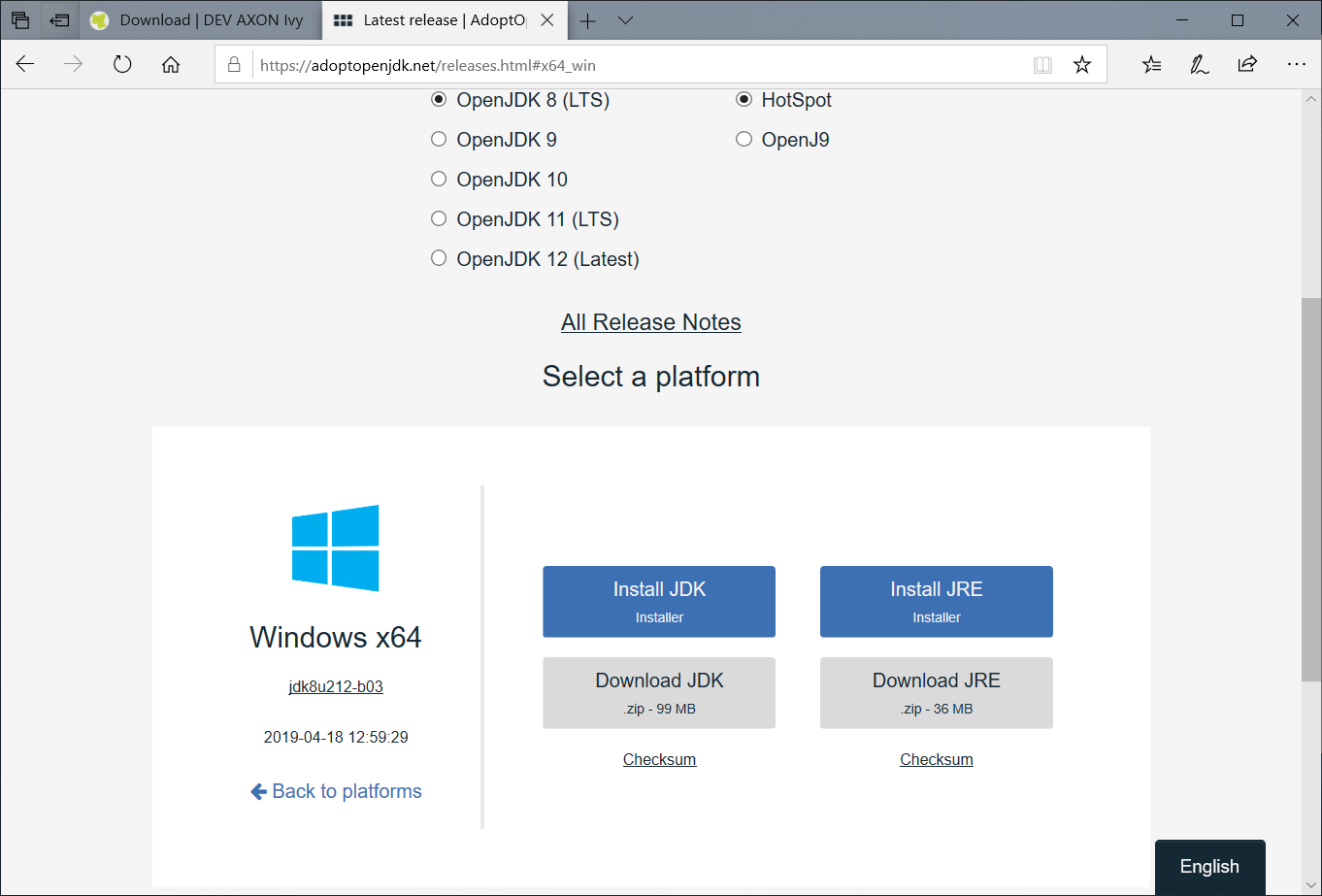The width and height of the screenshot is (1322, 896).
Task: Refresh the page
Action: [x=122, y=65]
